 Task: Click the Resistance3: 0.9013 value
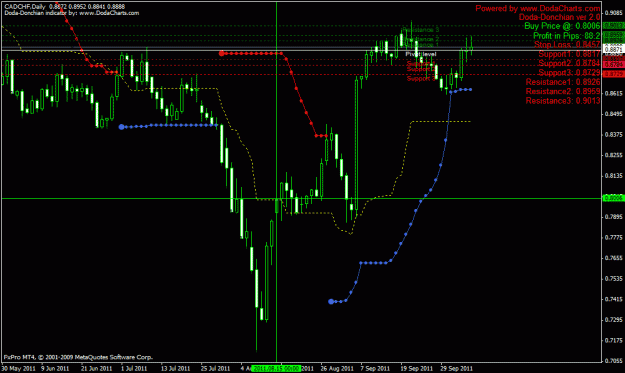coord(563,101)
